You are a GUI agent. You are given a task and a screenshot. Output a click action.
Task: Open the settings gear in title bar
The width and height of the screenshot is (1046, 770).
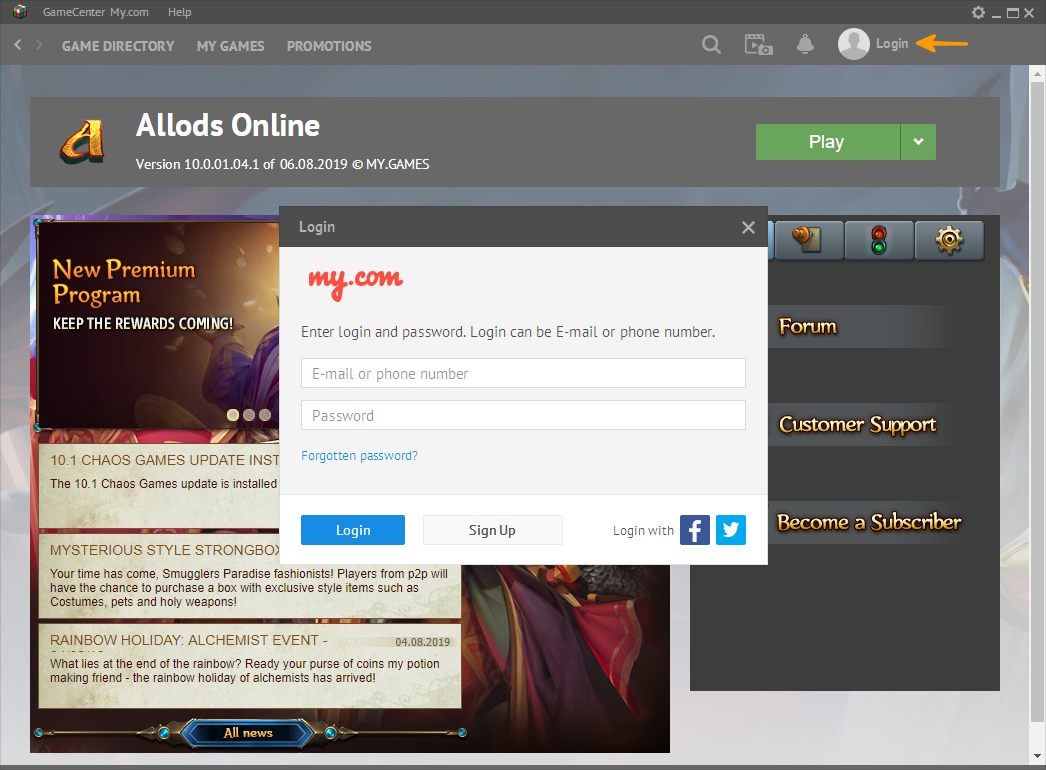pos(978,12)
